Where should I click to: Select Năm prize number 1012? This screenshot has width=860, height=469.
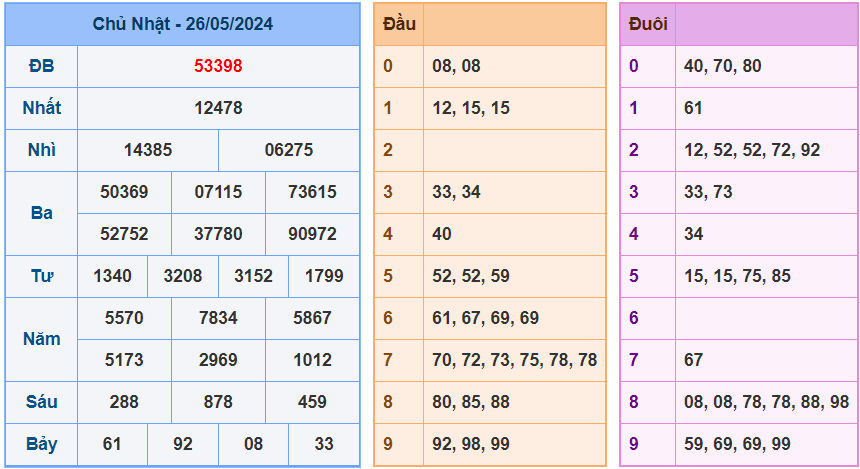313,360
